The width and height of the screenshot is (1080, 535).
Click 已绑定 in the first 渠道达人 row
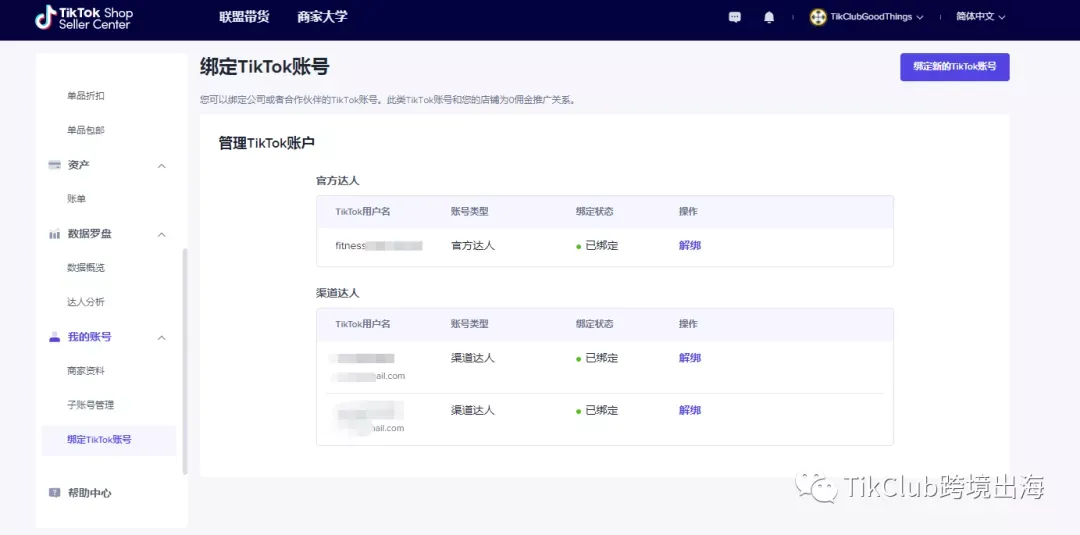click(597, 359)
